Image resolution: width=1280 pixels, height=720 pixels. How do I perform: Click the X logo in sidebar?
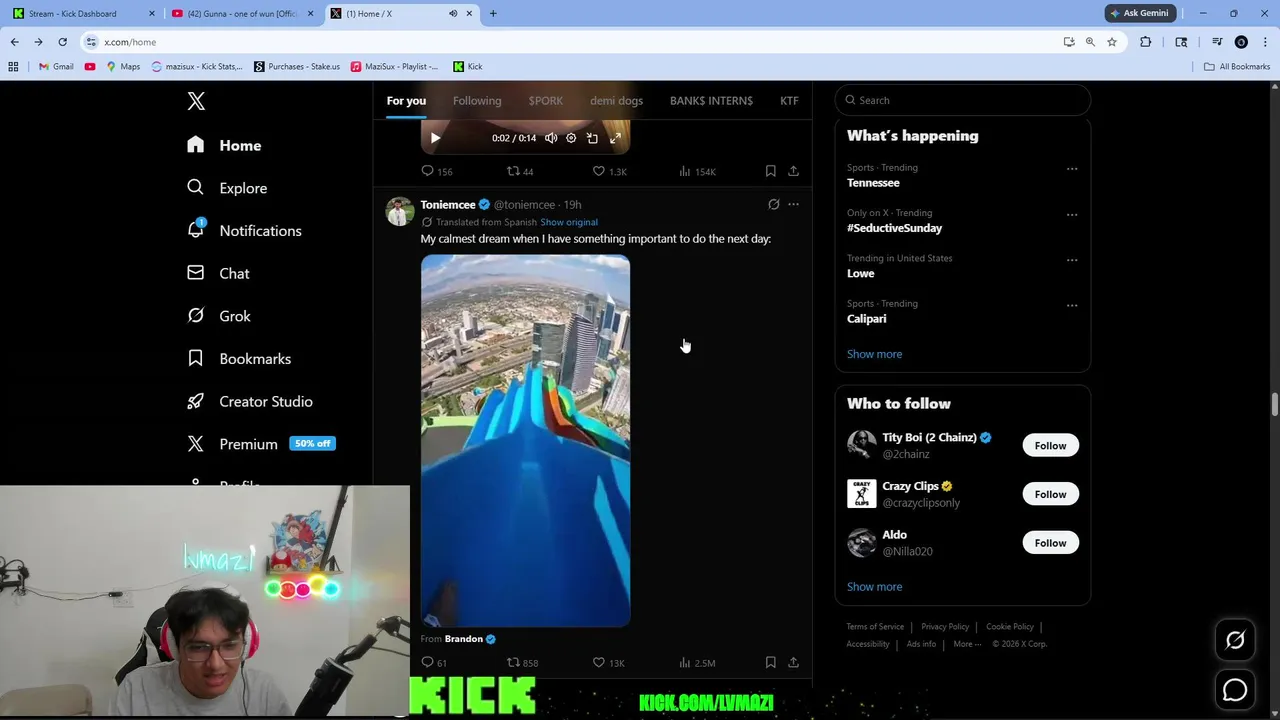(x=196, y=101)
